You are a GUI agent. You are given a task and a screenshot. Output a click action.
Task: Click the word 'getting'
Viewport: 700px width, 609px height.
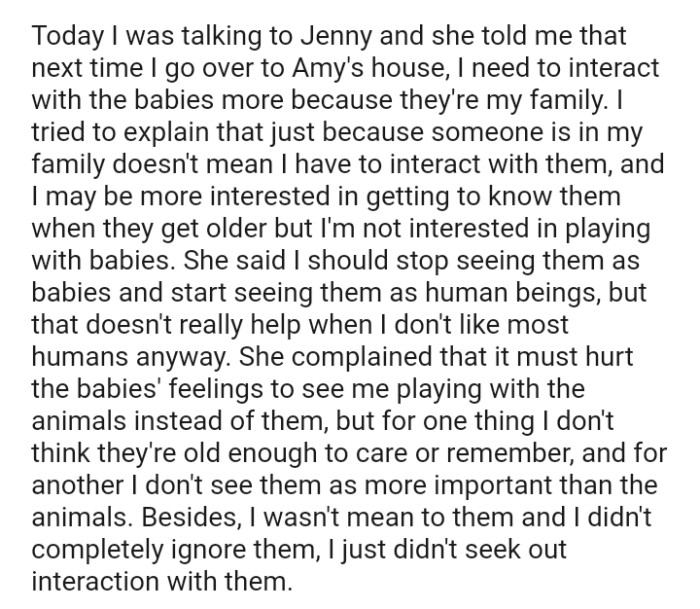[x=408, y=197]
